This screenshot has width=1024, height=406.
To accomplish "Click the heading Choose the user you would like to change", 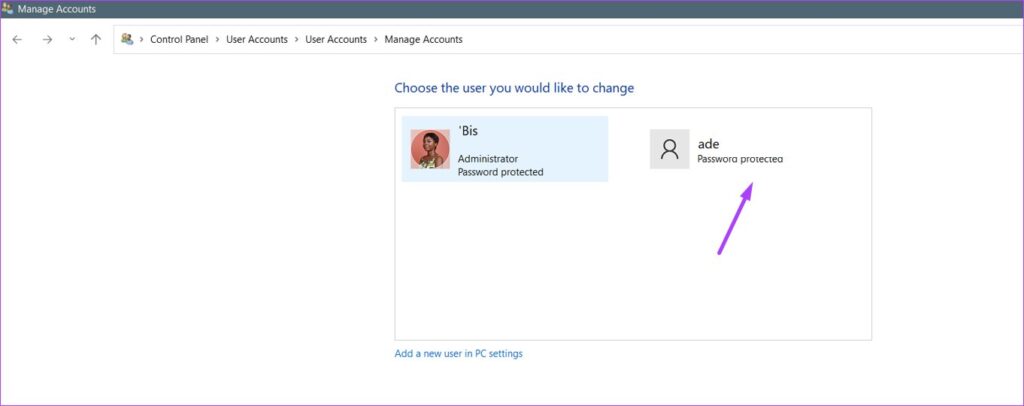I will point(514,87).
